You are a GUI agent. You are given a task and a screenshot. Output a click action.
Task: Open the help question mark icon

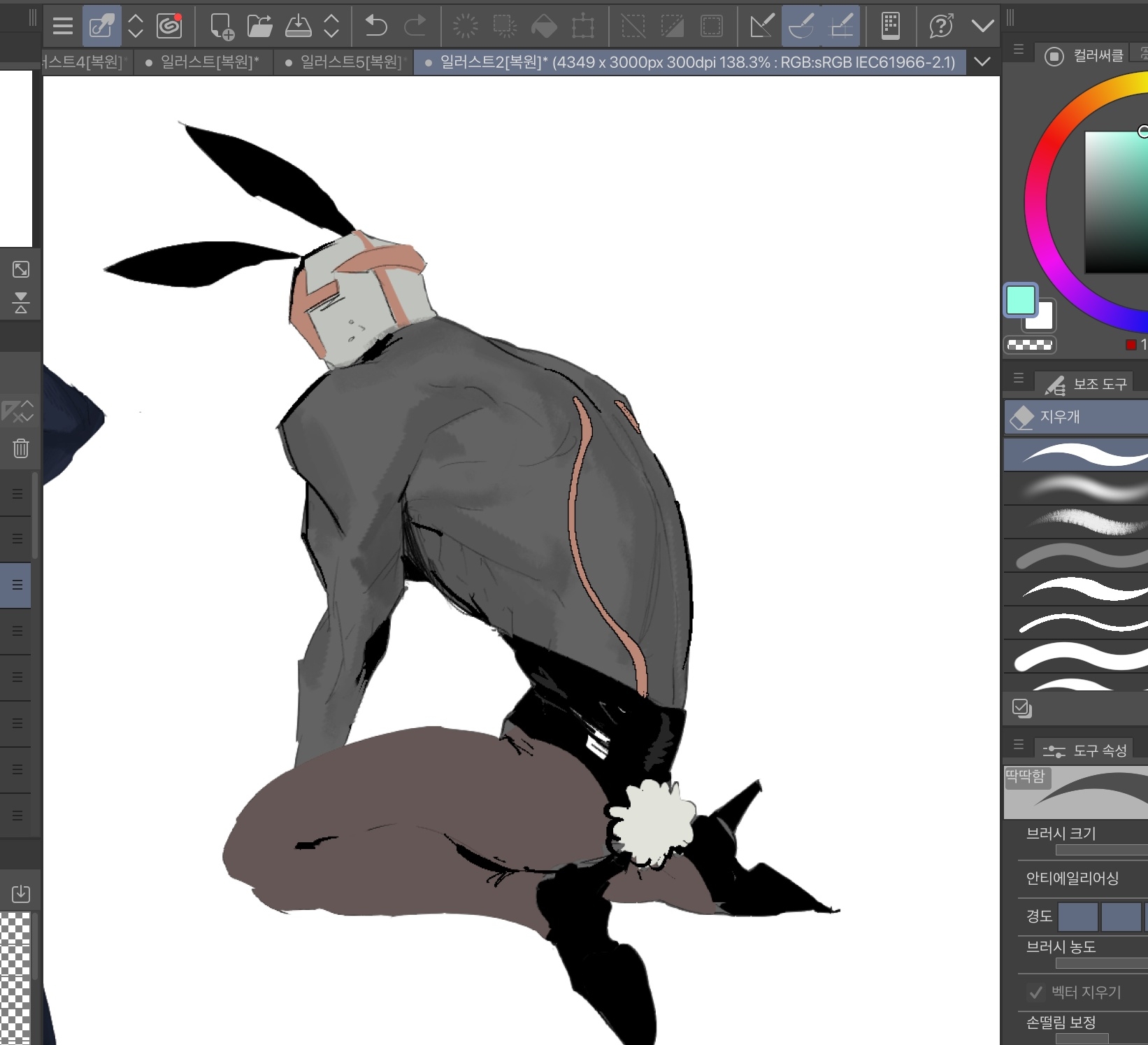941,27
